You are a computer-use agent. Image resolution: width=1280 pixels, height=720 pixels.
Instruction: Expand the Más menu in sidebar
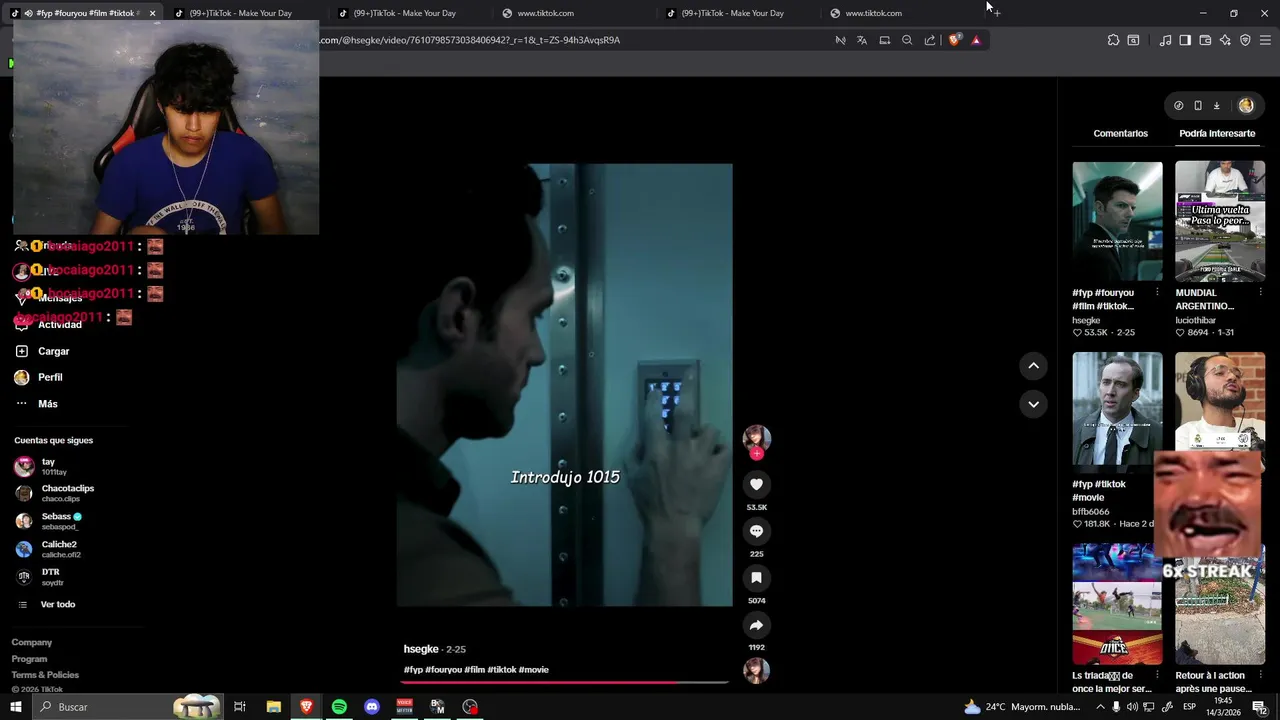click(36, 404)
